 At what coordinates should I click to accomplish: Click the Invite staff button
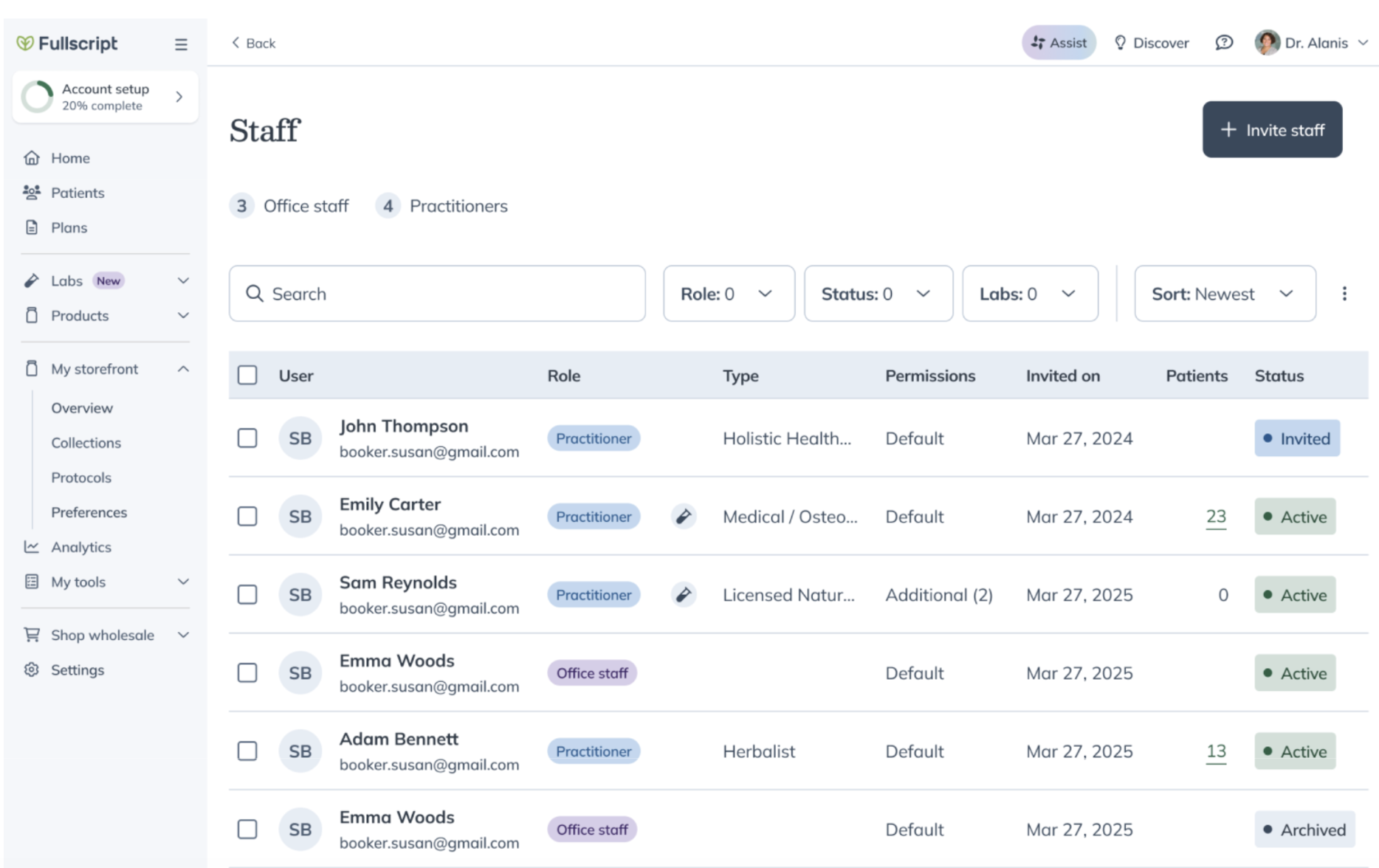click(x=1271, y=130)
